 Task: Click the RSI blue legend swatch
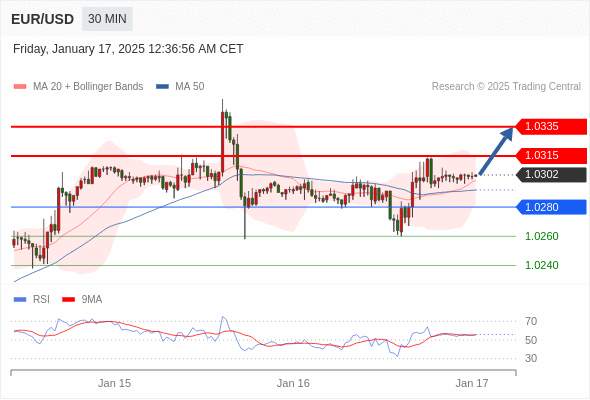20,300
